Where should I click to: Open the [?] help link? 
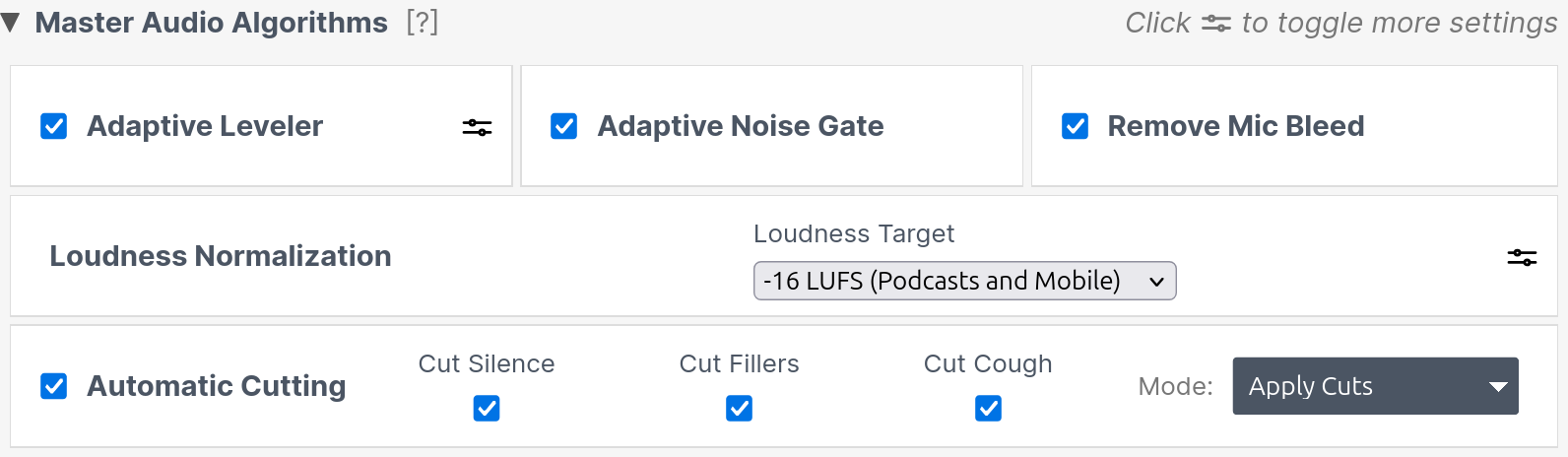click(422, 23)
